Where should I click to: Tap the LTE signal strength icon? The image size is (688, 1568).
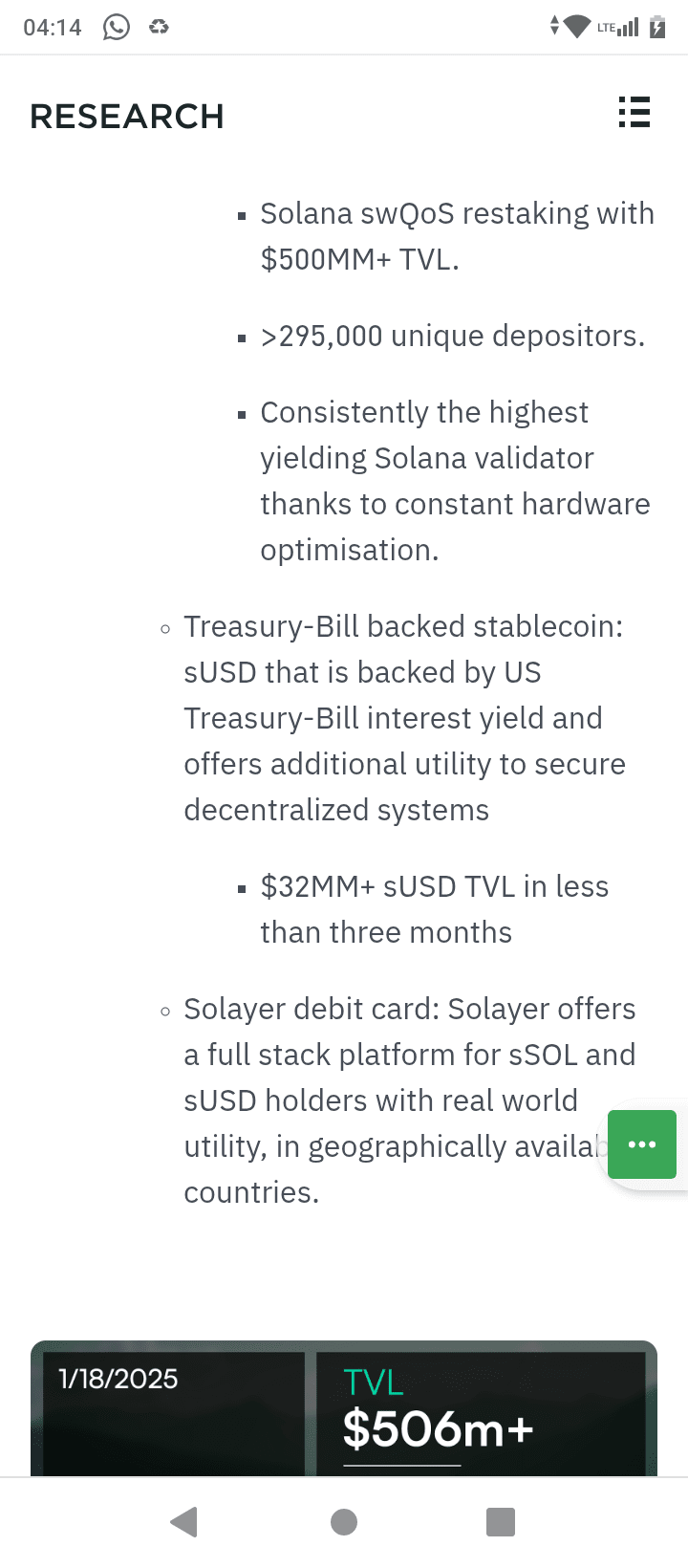pos(618,27)
